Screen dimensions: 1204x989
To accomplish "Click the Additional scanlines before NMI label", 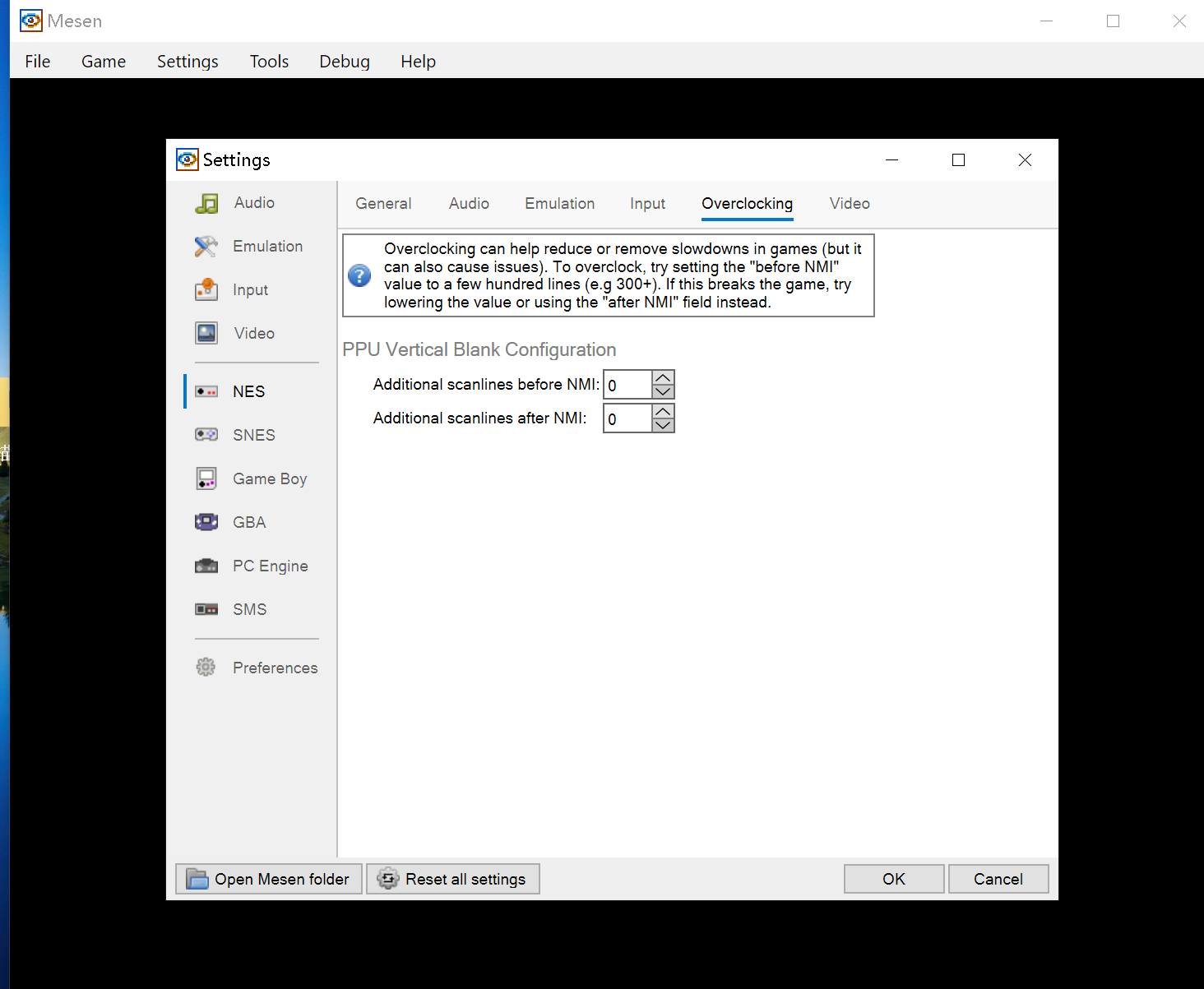I will tap(486, 384).
